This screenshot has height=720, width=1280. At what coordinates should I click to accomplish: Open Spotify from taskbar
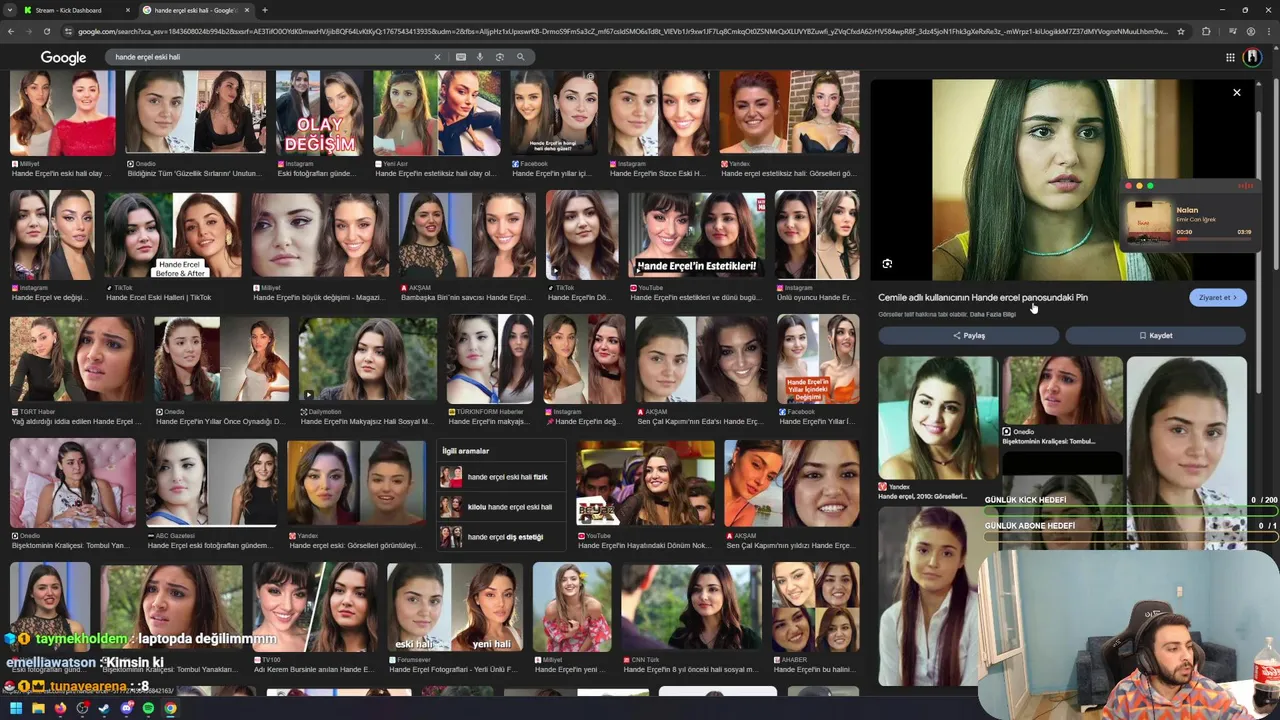click(148, 708)
